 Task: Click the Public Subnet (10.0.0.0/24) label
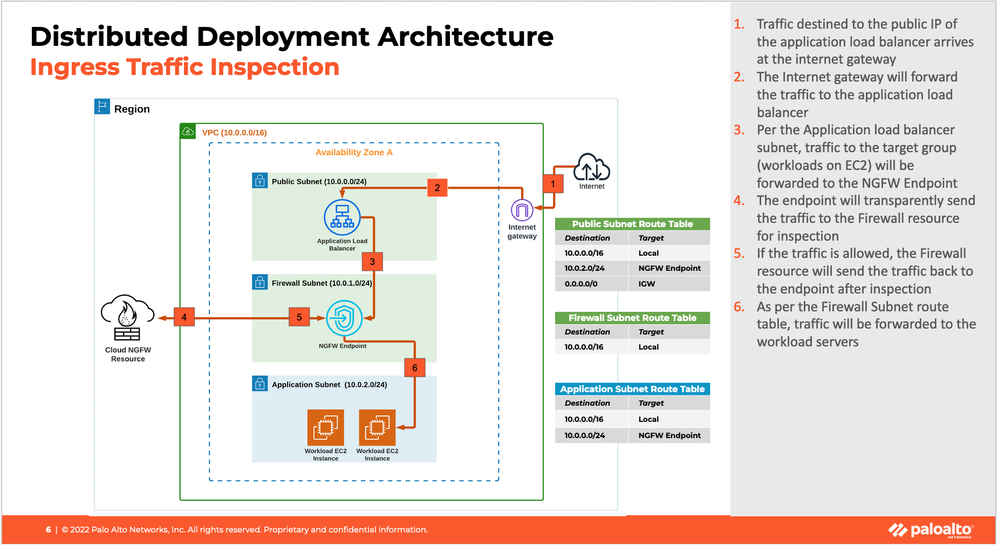319,181
